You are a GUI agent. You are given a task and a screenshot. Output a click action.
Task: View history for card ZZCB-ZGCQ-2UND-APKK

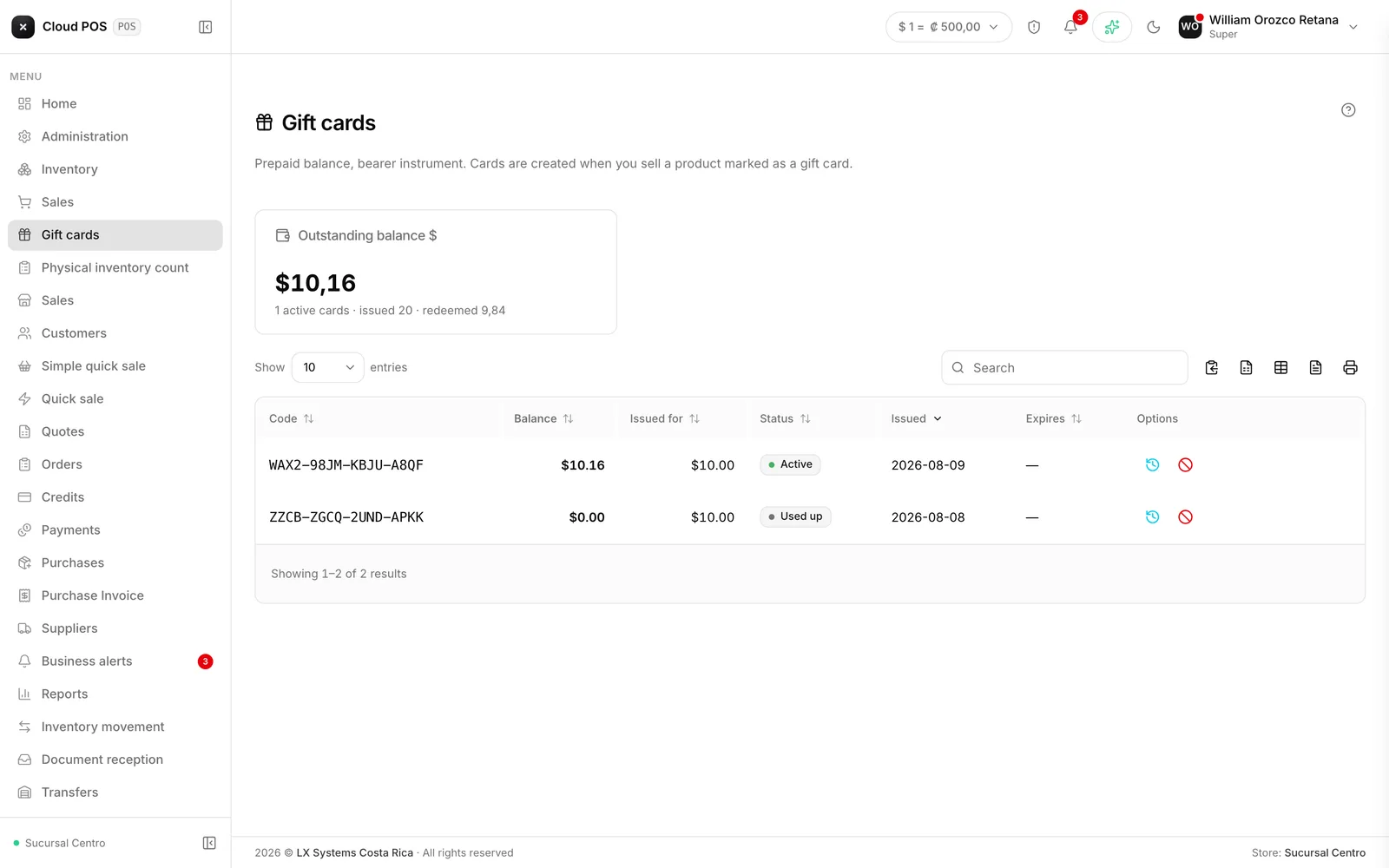point(1153,517)
